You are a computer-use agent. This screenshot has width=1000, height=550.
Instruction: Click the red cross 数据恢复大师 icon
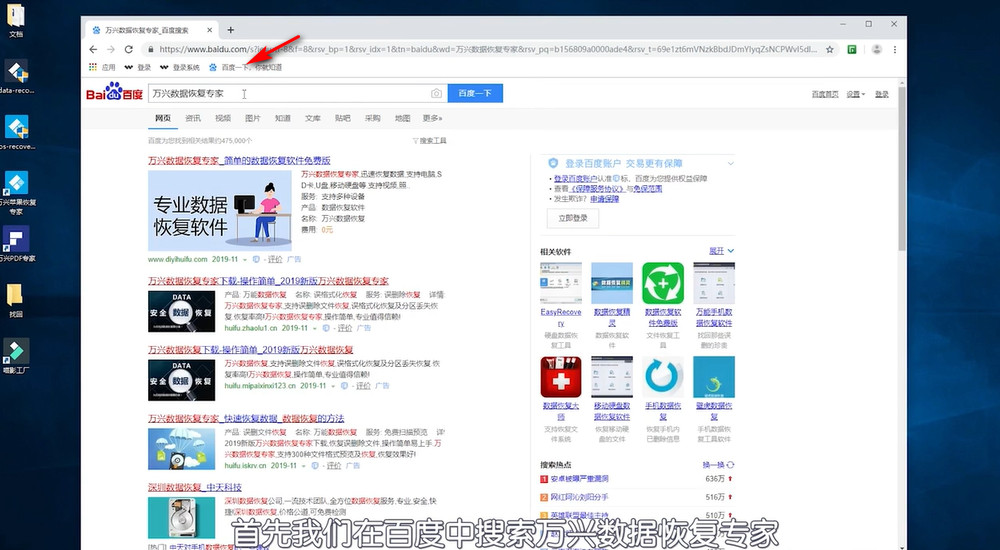coord(561,377)
